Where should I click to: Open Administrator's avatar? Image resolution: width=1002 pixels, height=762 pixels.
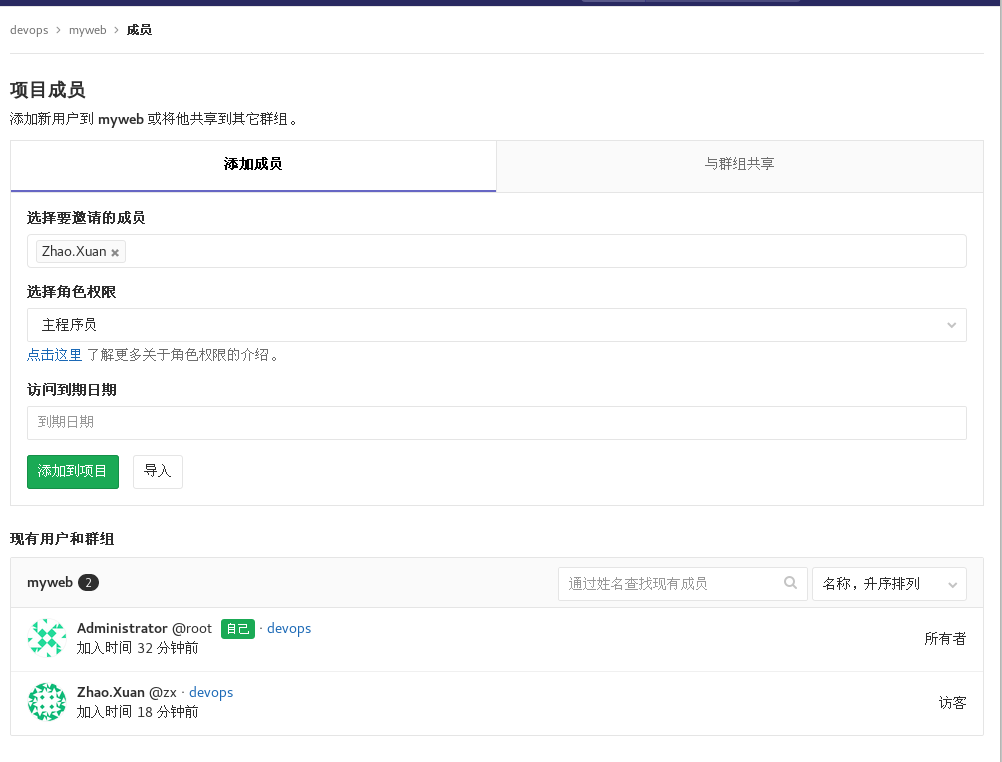coord(47,638)
